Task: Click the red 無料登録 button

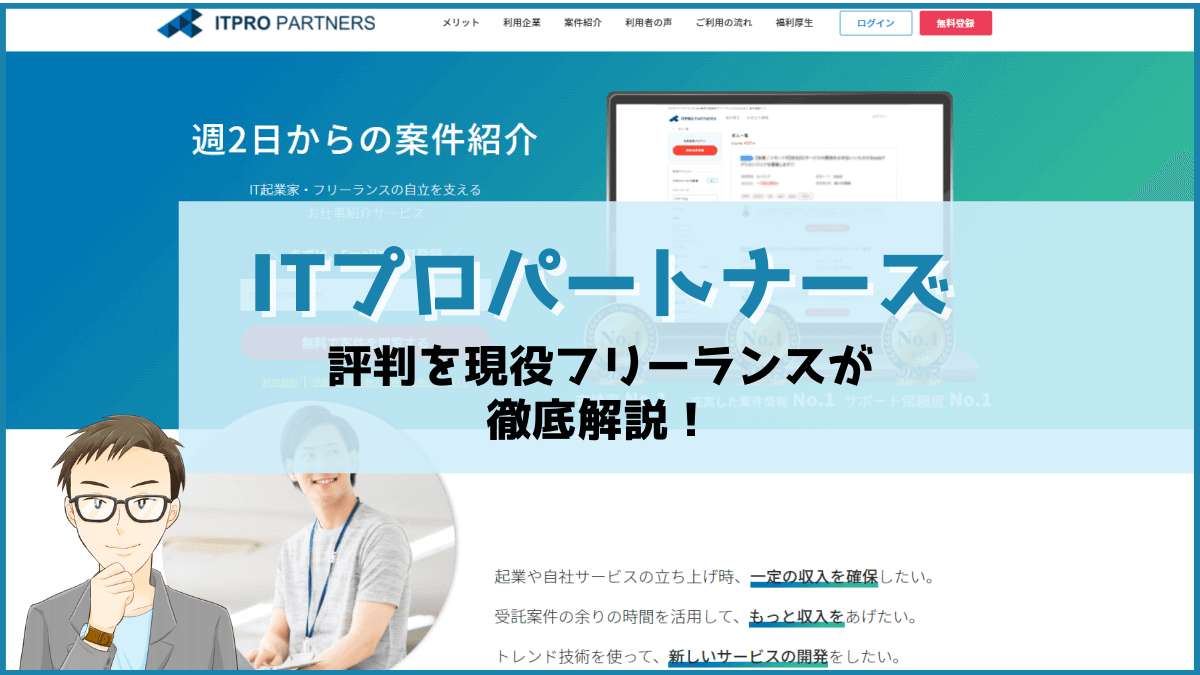Action: pyautogui.click(x=956, y=23)
